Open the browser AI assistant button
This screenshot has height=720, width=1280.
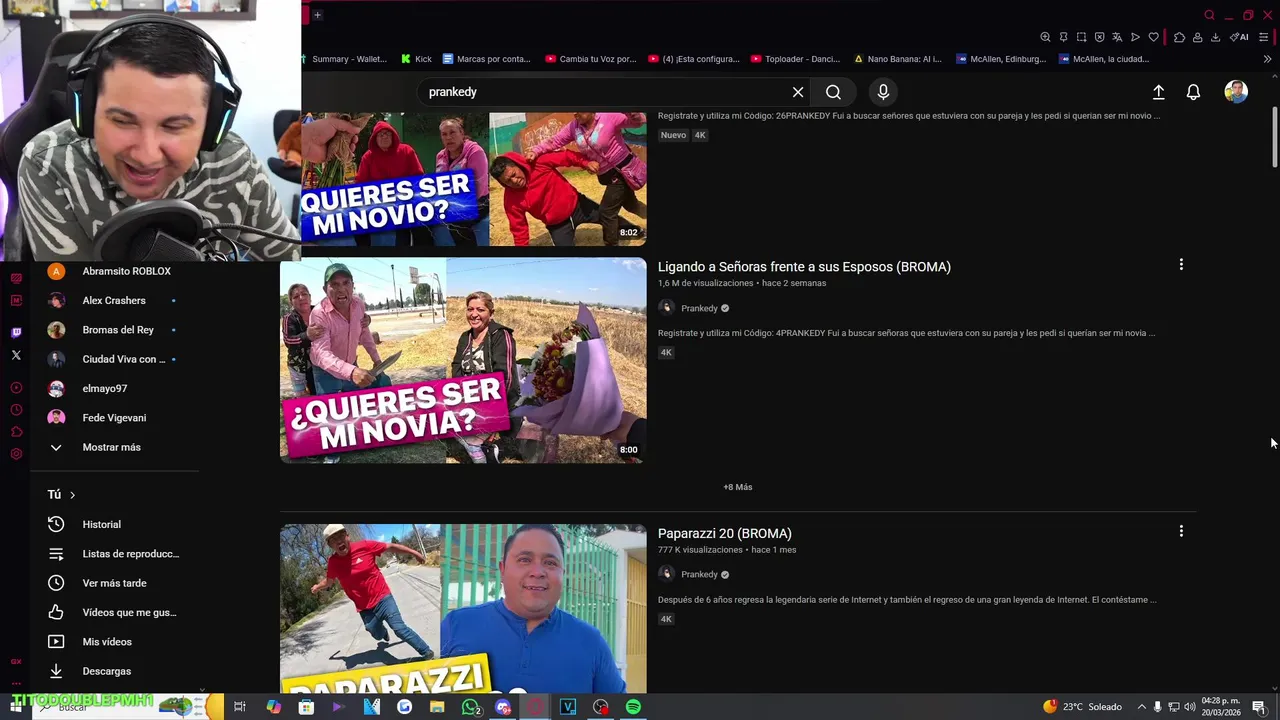pyautogui.click(x=1239, y=37)
